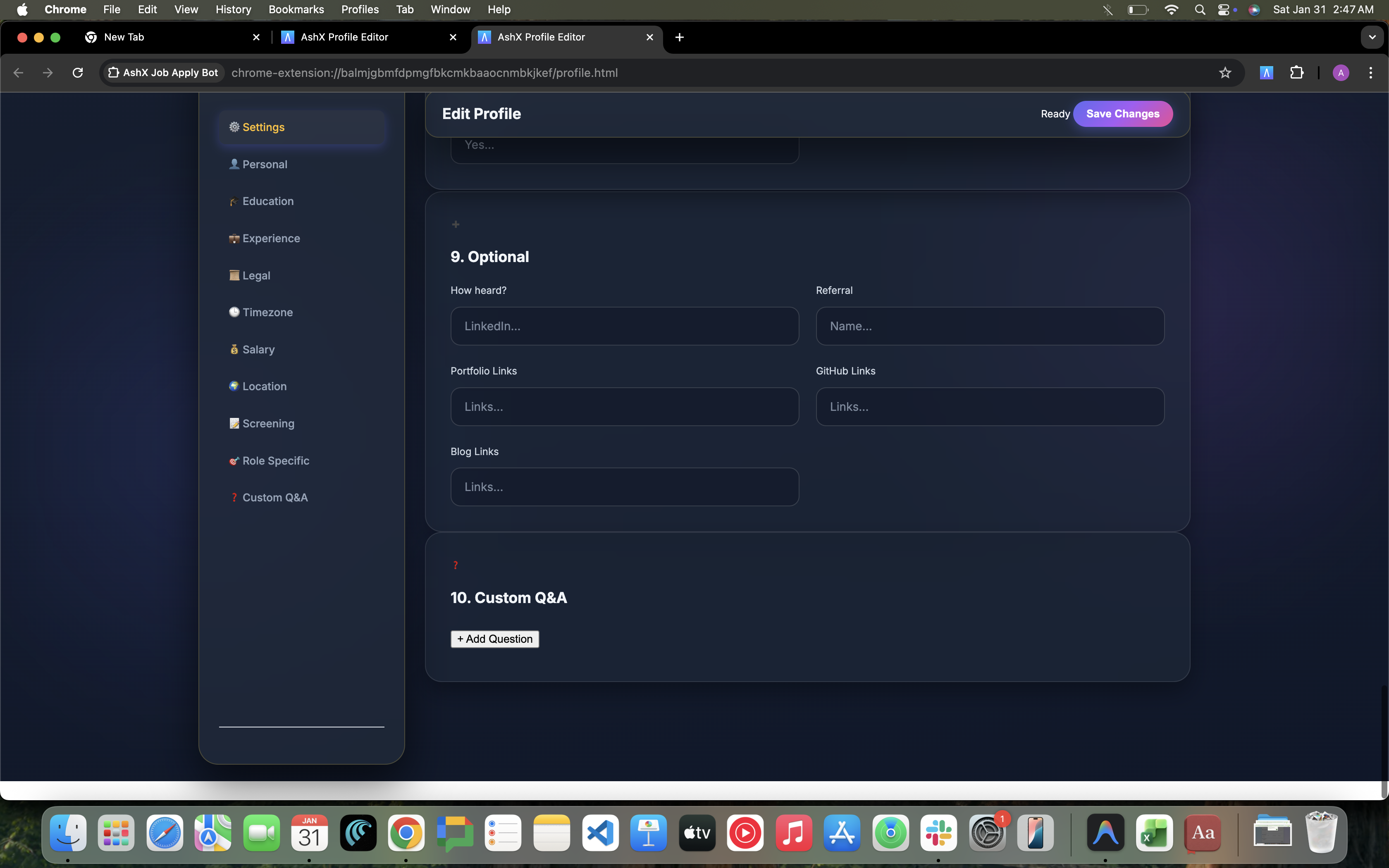The height and width of the screenshot is (868, 1389).
Task: Open Maps from the Dock
Action: 213,833
